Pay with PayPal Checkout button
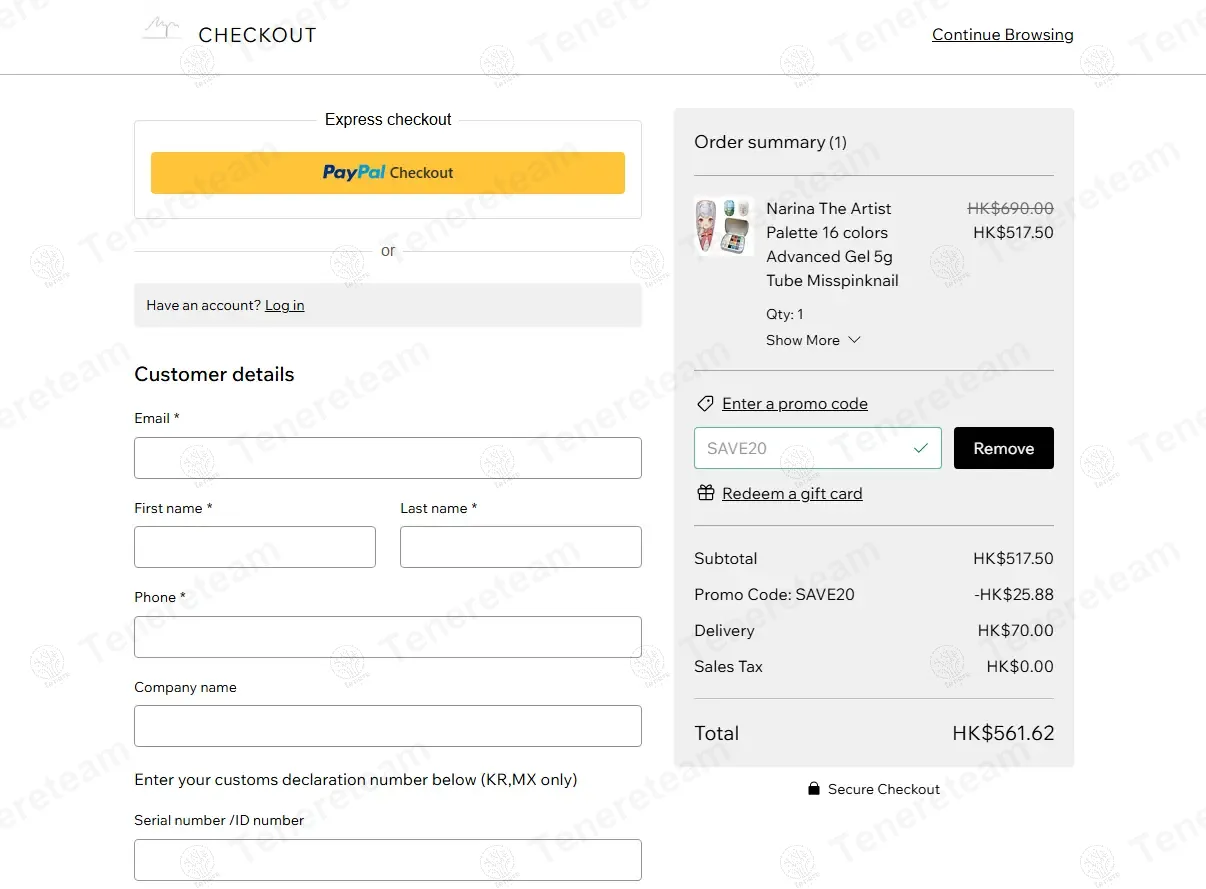 pyautogui.click(x=388, y=173)
